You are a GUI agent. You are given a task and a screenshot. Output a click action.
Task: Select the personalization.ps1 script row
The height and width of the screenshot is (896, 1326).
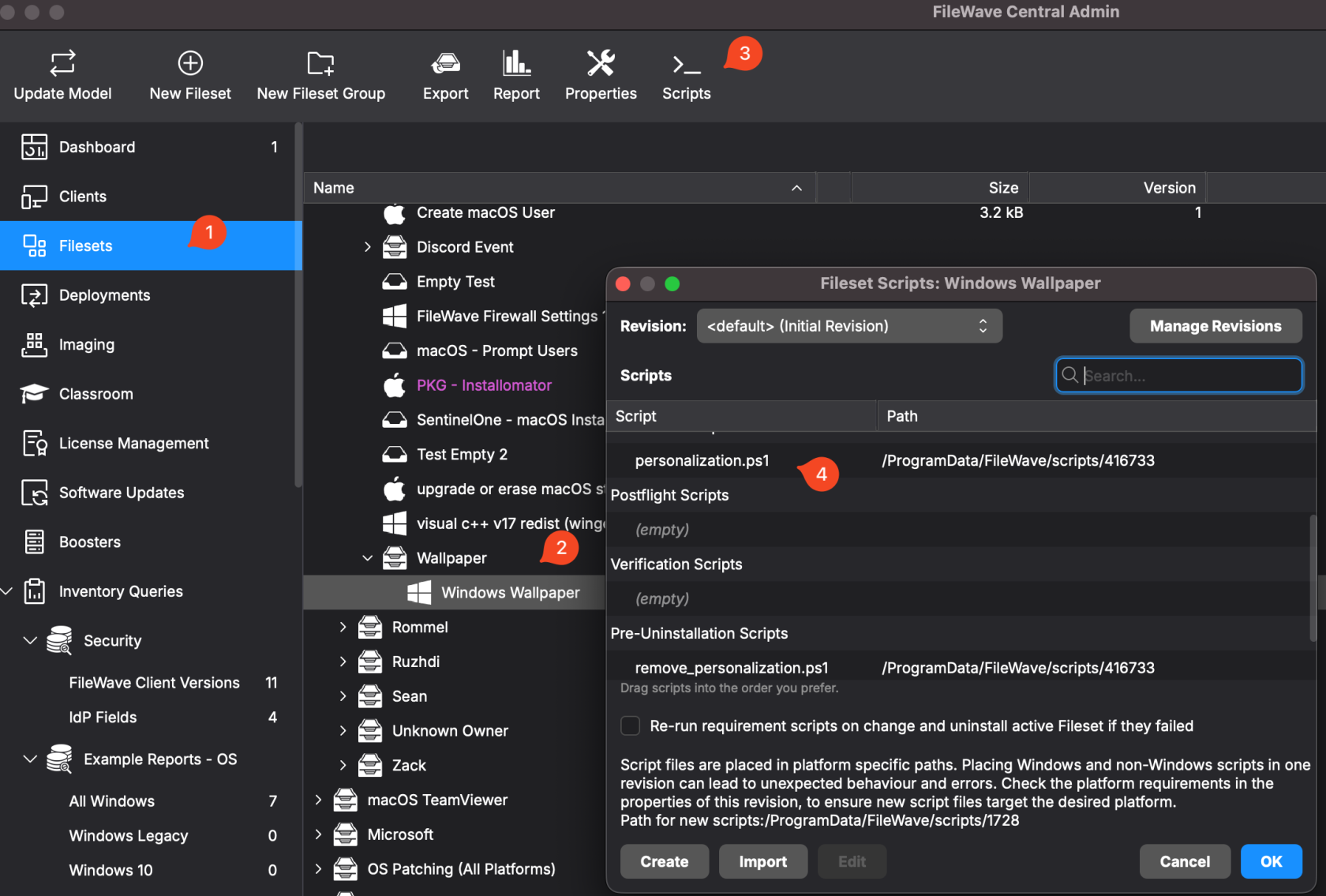[x=702, y=460]
